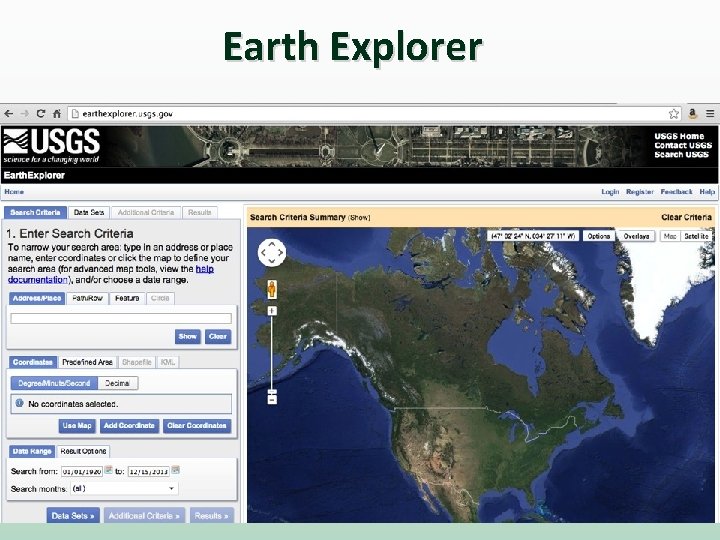Screen dimensions: 720x540
Task: Select the Date Range tab
Action: [32, 451]
